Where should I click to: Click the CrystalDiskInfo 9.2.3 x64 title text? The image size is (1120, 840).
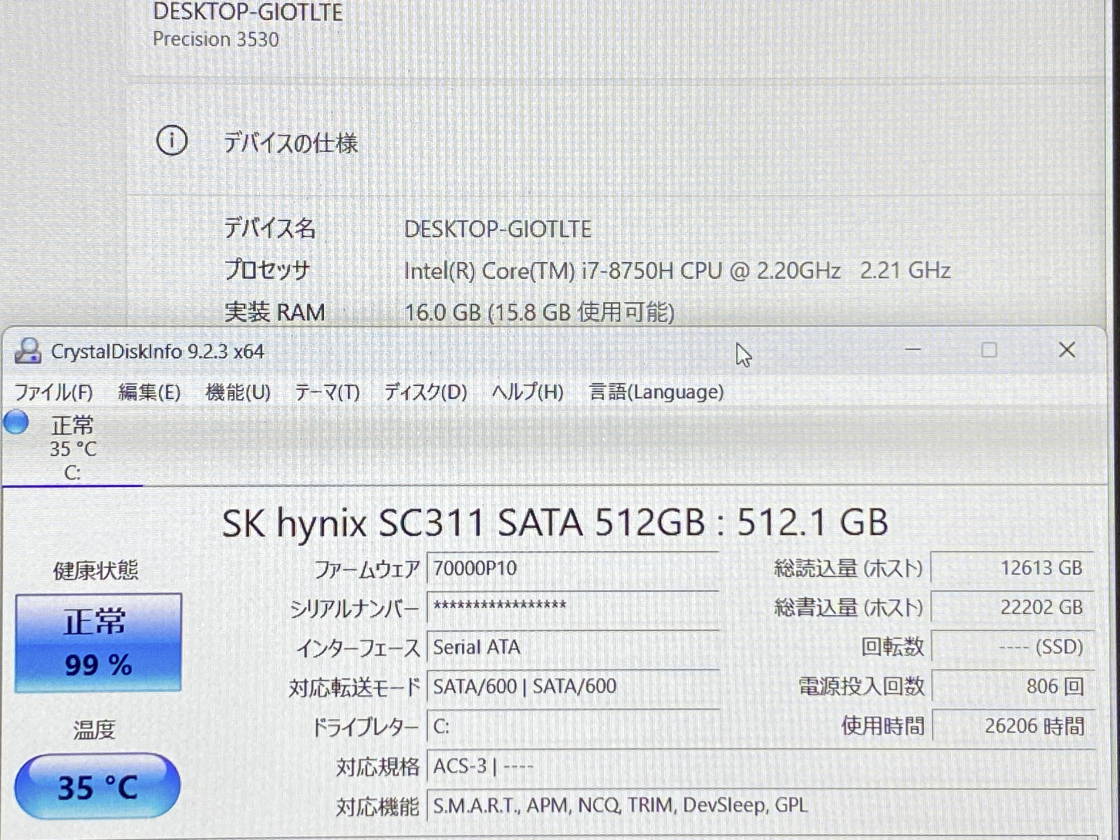(x=157, y=351)
